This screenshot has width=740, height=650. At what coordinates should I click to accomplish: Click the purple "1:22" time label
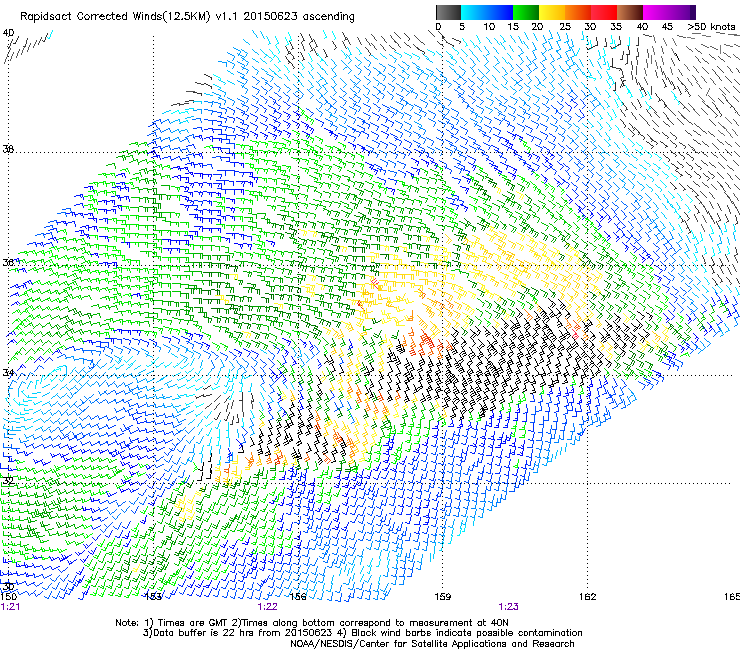click(x=267, y=607)
